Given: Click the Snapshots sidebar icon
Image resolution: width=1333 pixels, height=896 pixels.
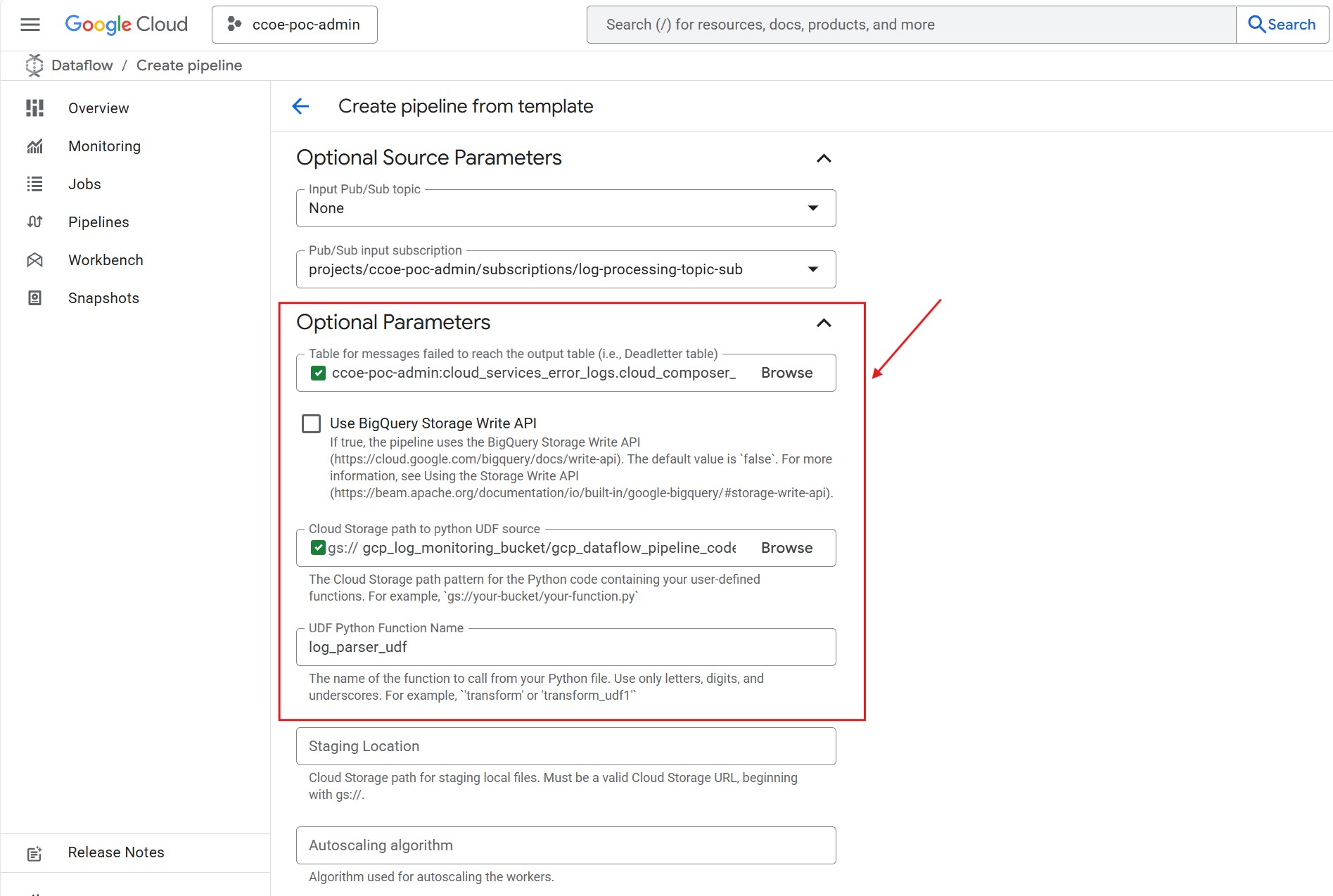Looking at the screenshot, I should 34,298.
